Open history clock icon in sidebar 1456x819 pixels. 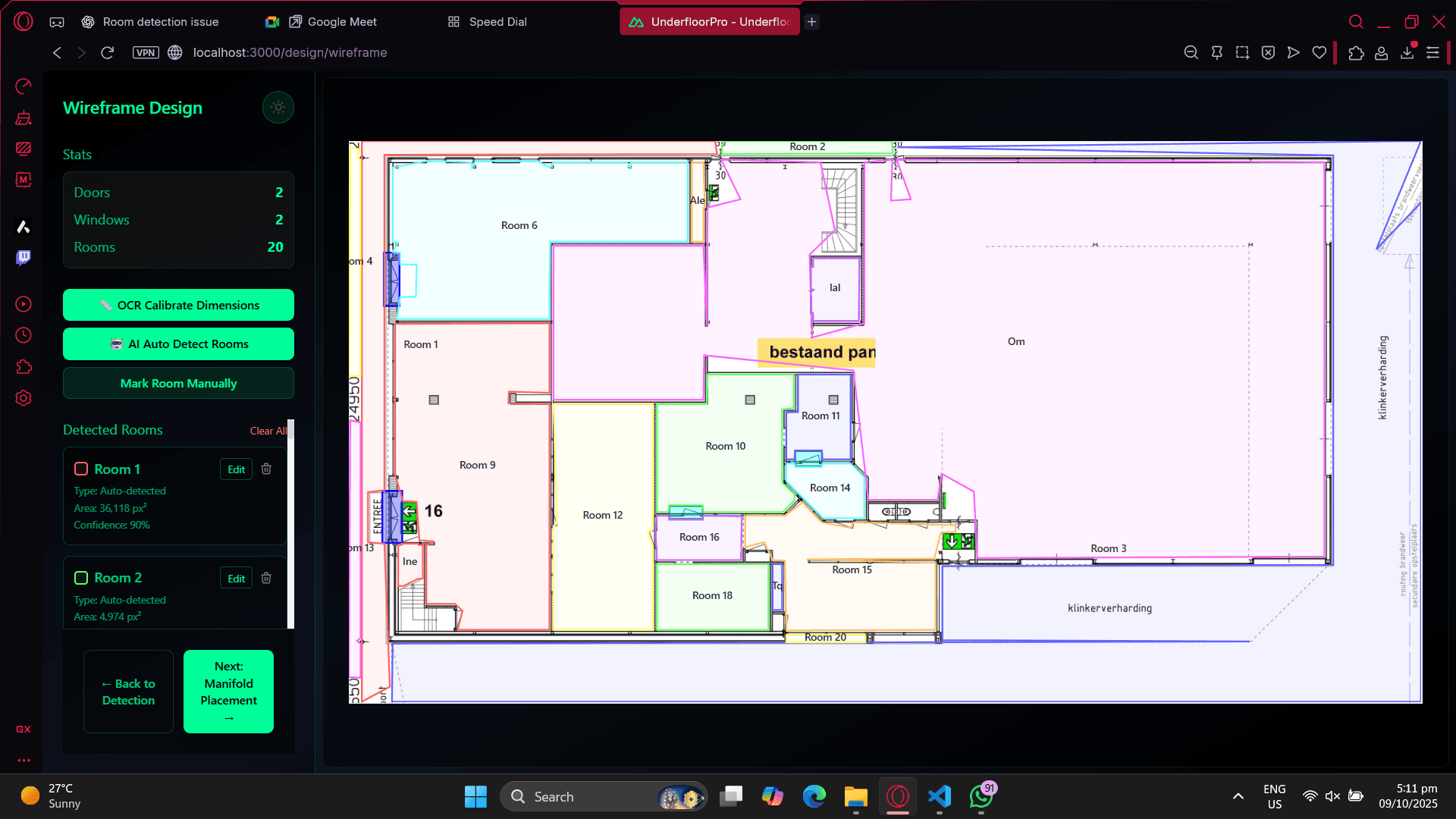(x=24, y=335)
